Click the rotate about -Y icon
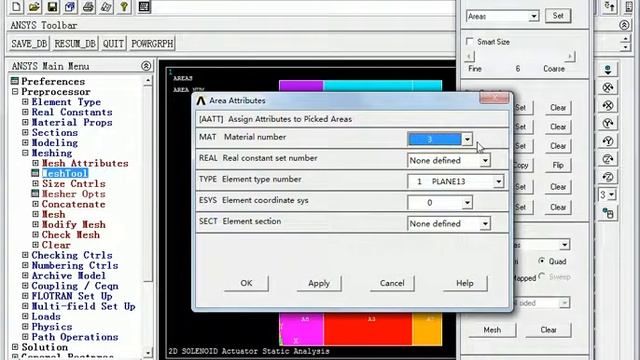The height and width of the screenshot is (360, 640). [608, 141]
